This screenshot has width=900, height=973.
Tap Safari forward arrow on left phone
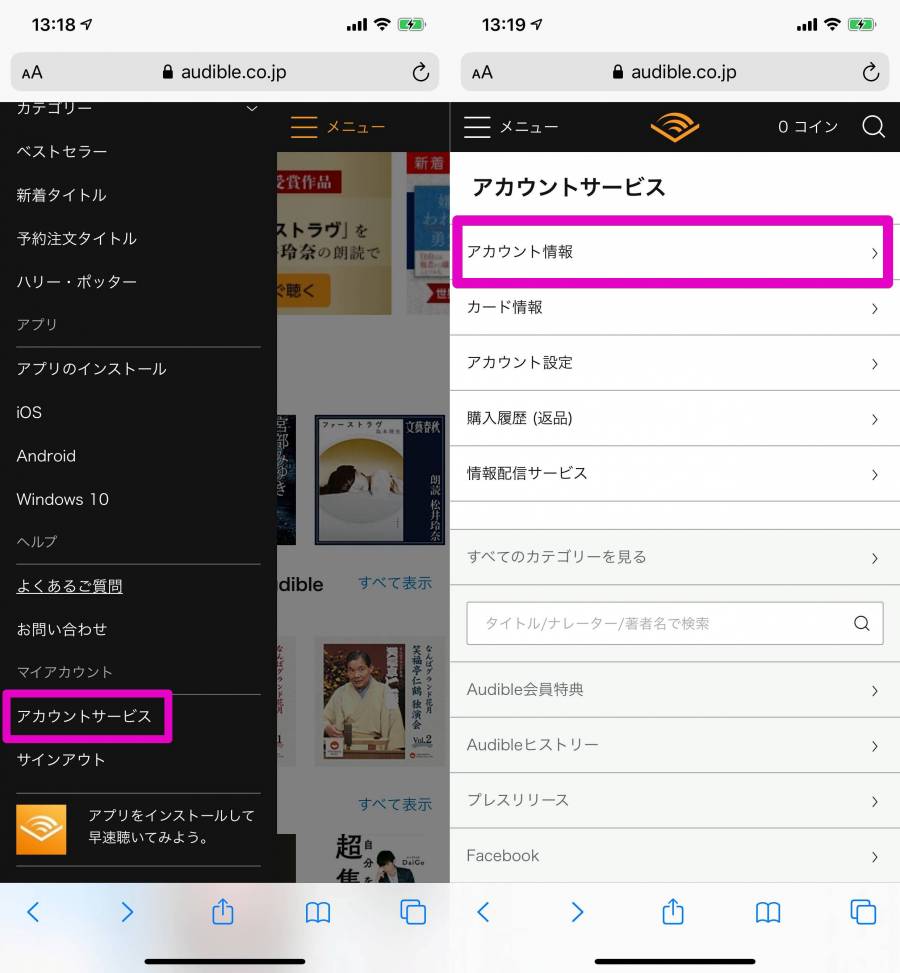click(127, 912)
